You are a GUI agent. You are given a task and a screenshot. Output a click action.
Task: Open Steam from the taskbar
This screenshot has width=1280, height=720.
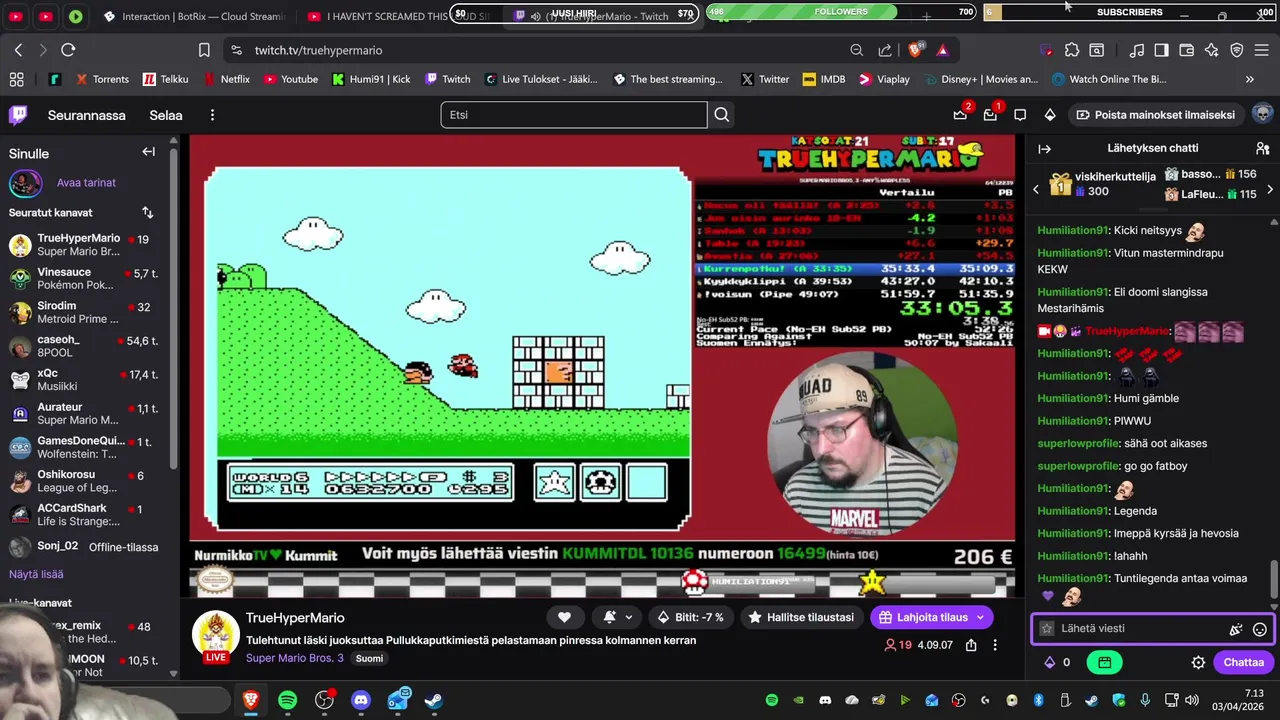click(434, 700)
